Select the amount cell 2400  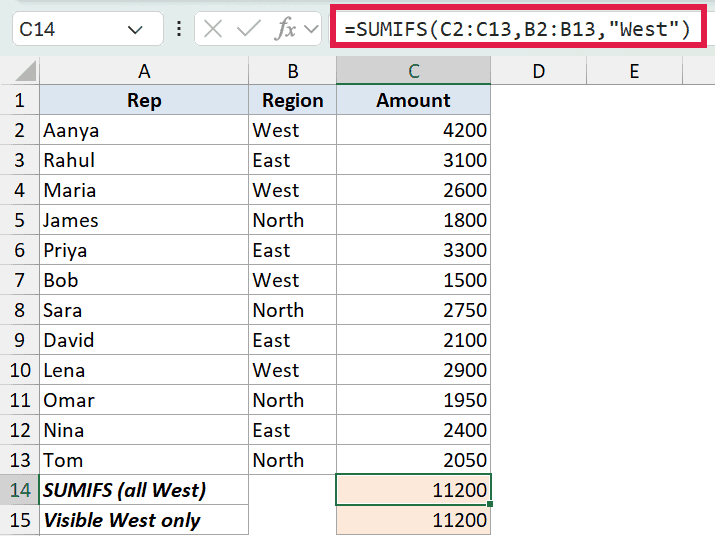pyautogui.click(x=414, y=430)
